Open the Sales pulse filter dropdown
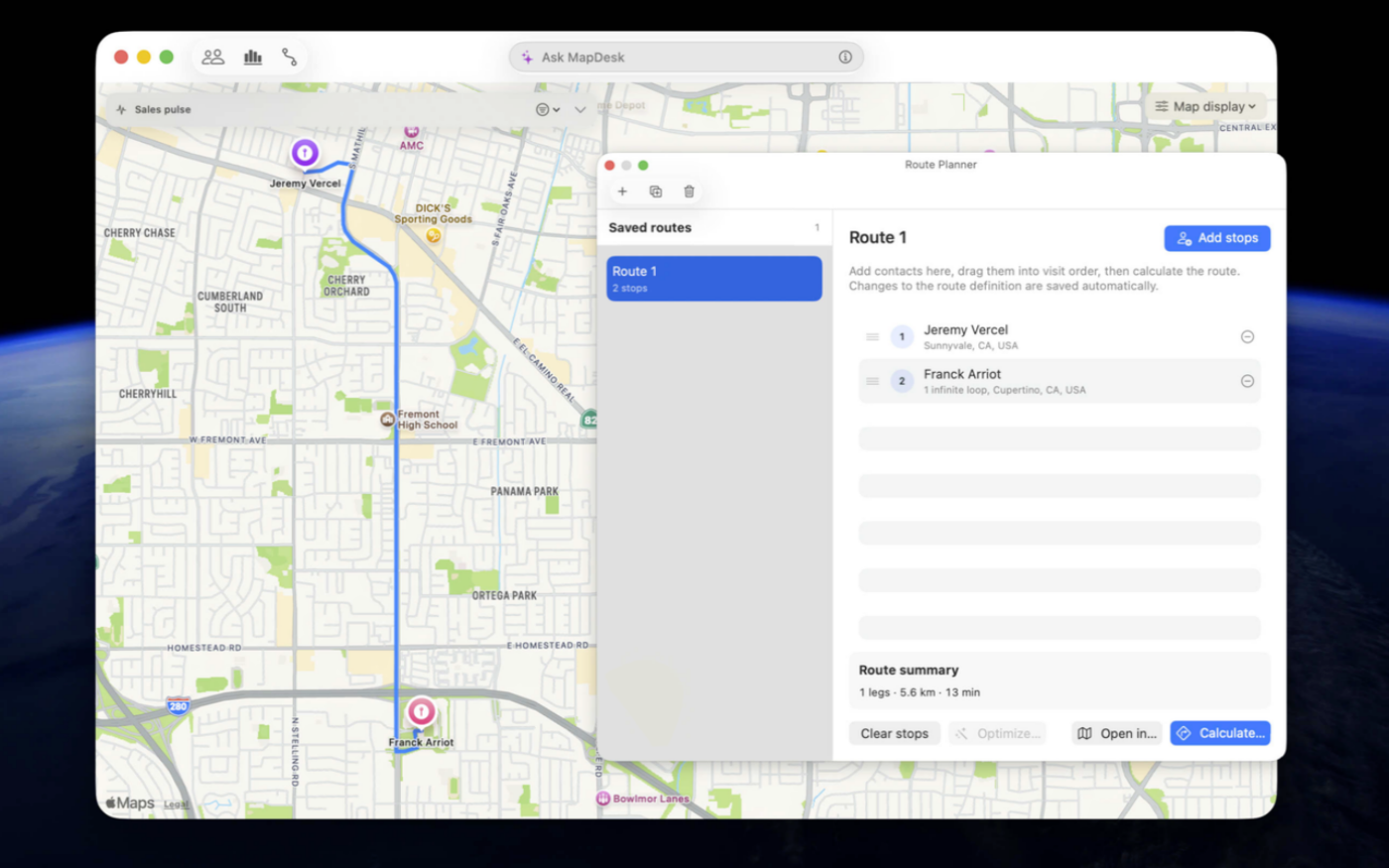The height and width of the screenshot is (868, 1389). (x=548, y=110)
